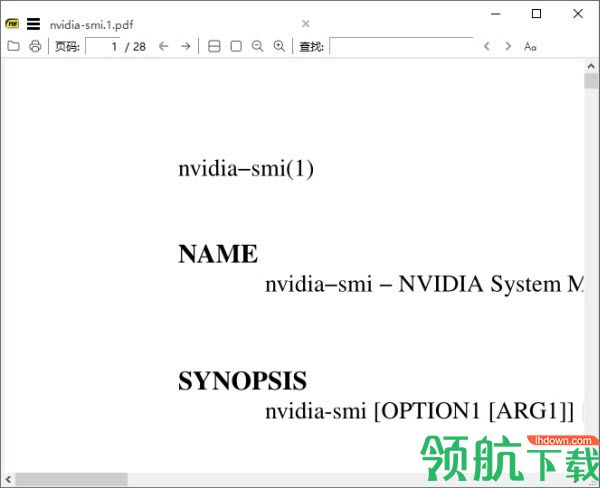The height and width of the screenshot is (488, 600).
Task: Click the page number input field
Action: [103, 46]
